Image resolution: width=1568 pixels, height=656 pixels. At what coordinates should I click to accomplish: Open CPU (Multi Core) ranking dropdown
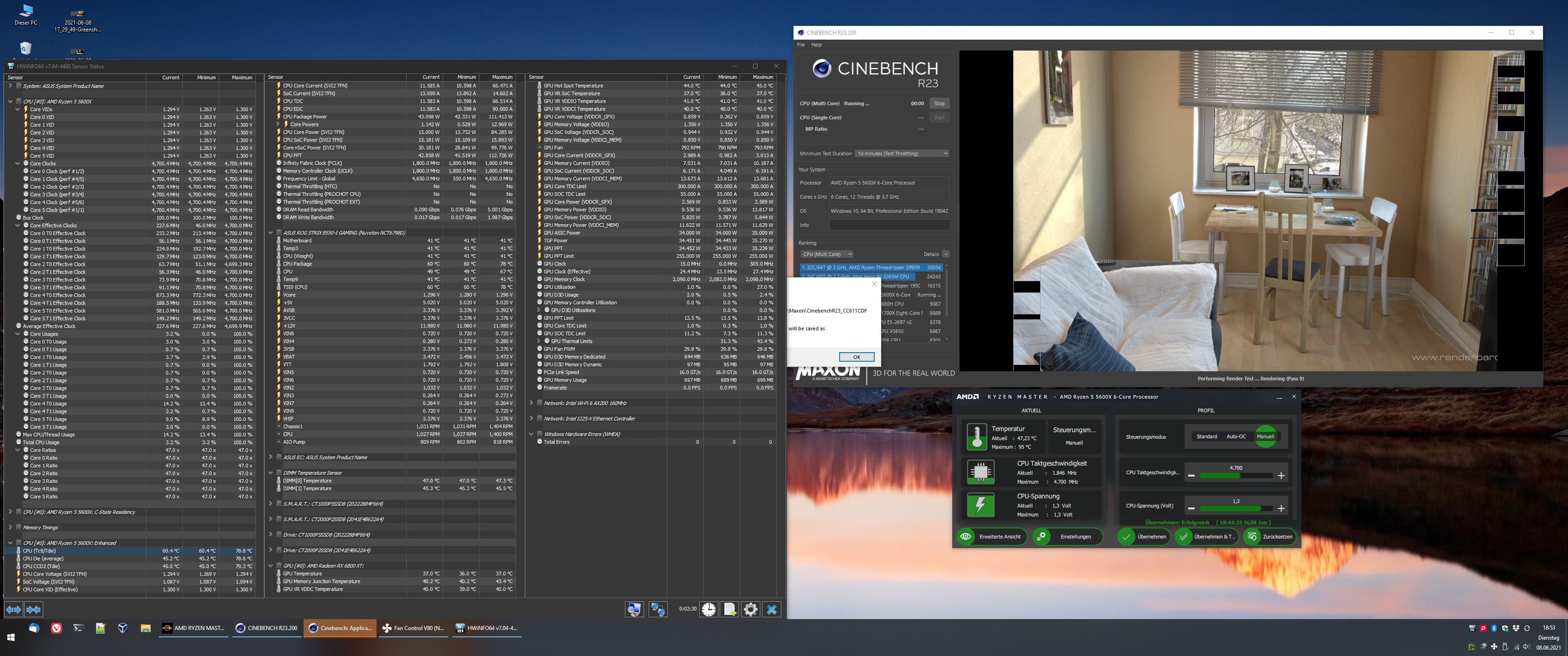click(x=826, y=254)
